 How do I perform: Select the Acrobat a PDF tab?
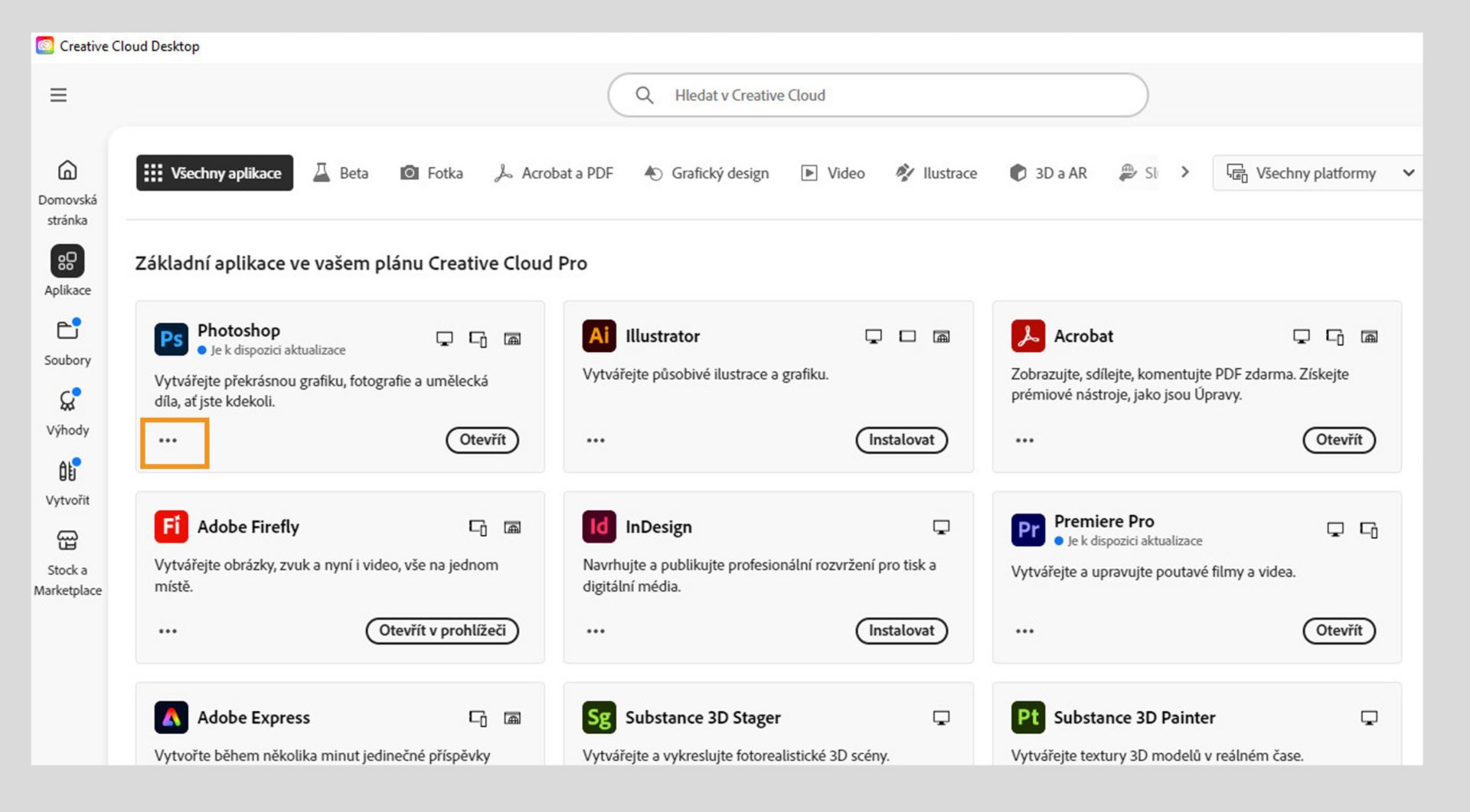click(554, 173)
